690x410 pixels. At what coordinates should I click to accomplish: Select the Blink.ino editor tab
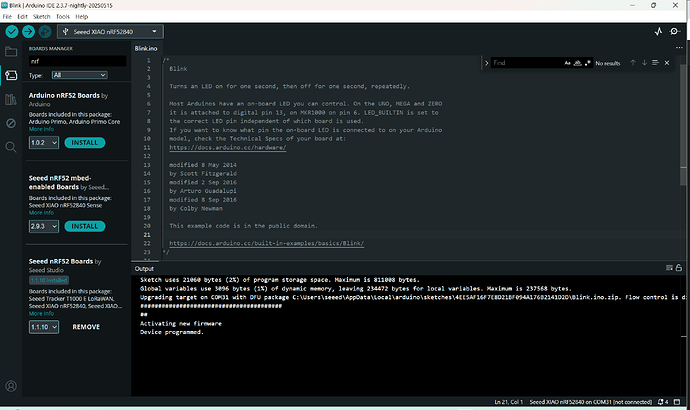click(x=146, y=48)
